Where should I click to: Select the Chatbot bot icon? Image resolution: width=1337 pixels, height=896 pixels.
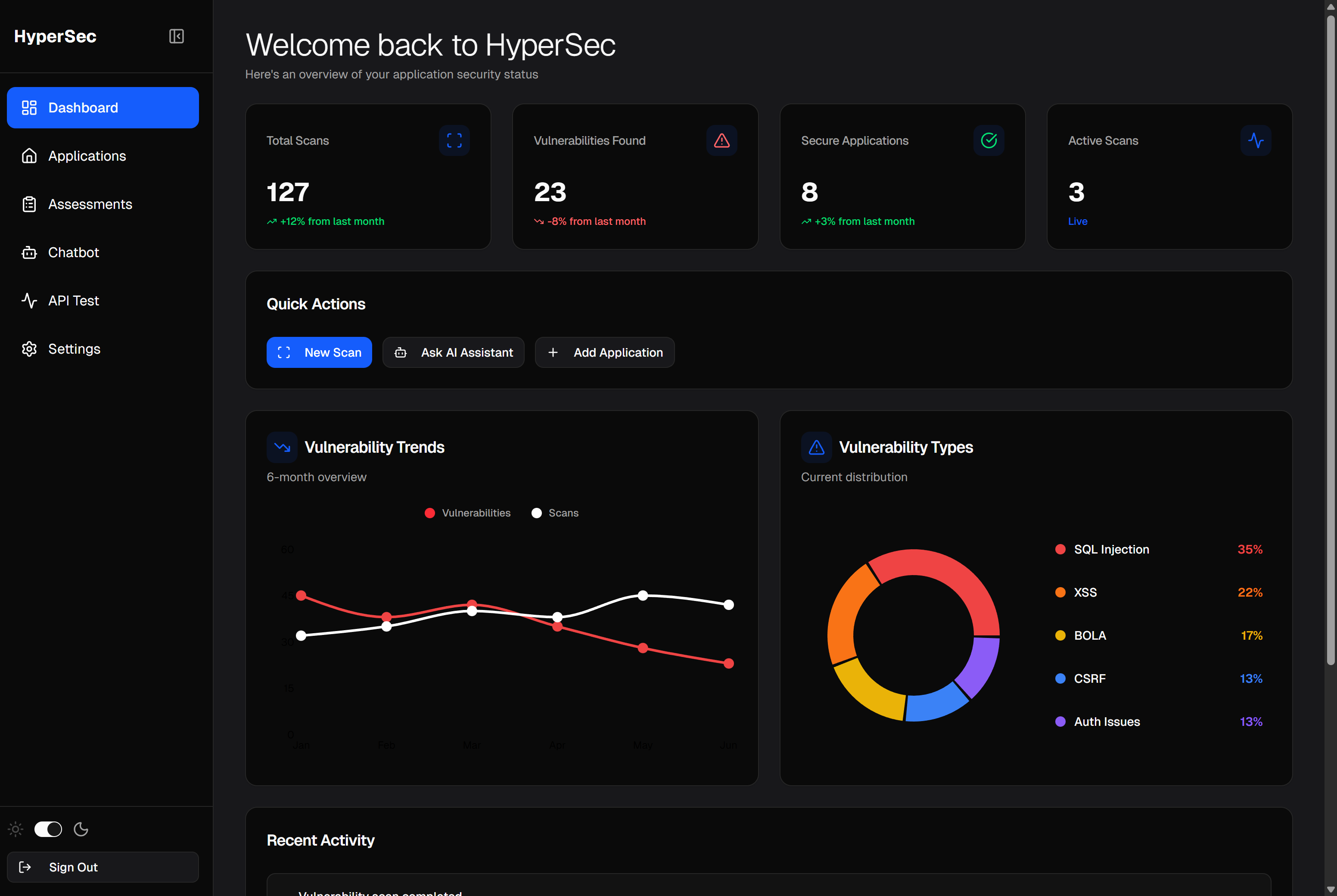(x=29, y=252)
